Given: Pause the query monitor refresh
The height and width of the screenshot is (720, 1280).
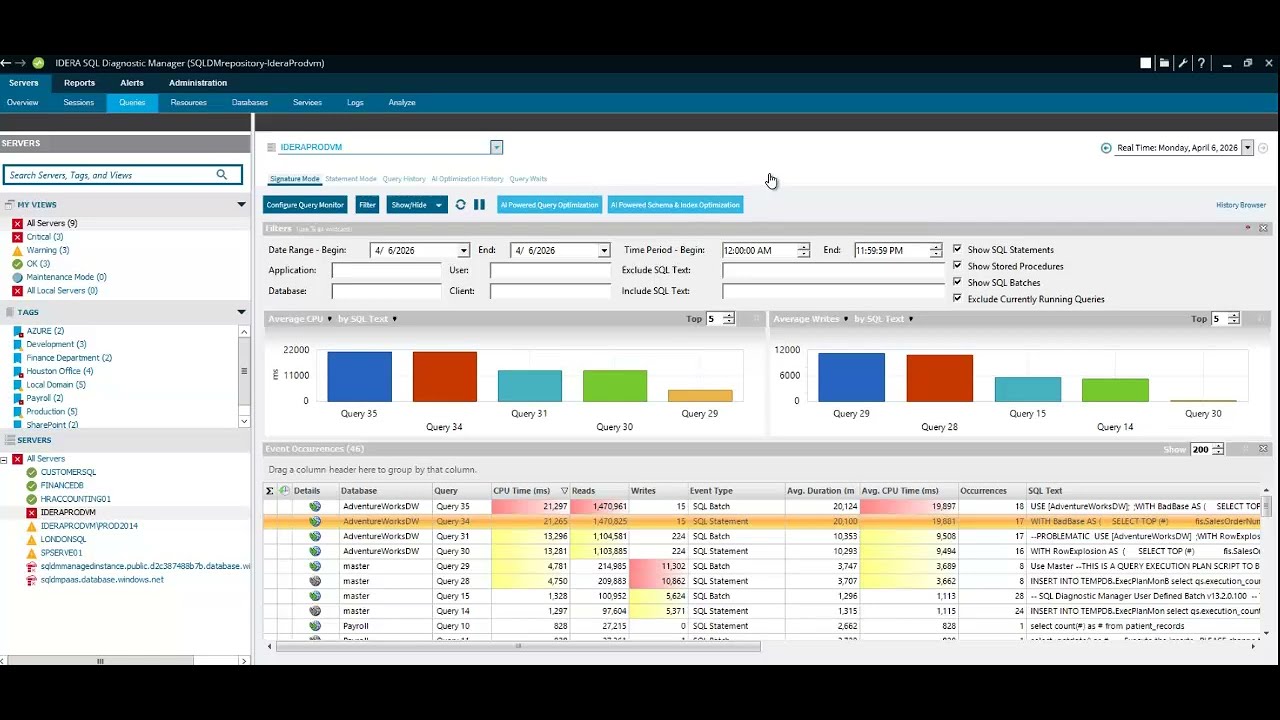Looking at the screenshot, I should (x=479, y=205).
